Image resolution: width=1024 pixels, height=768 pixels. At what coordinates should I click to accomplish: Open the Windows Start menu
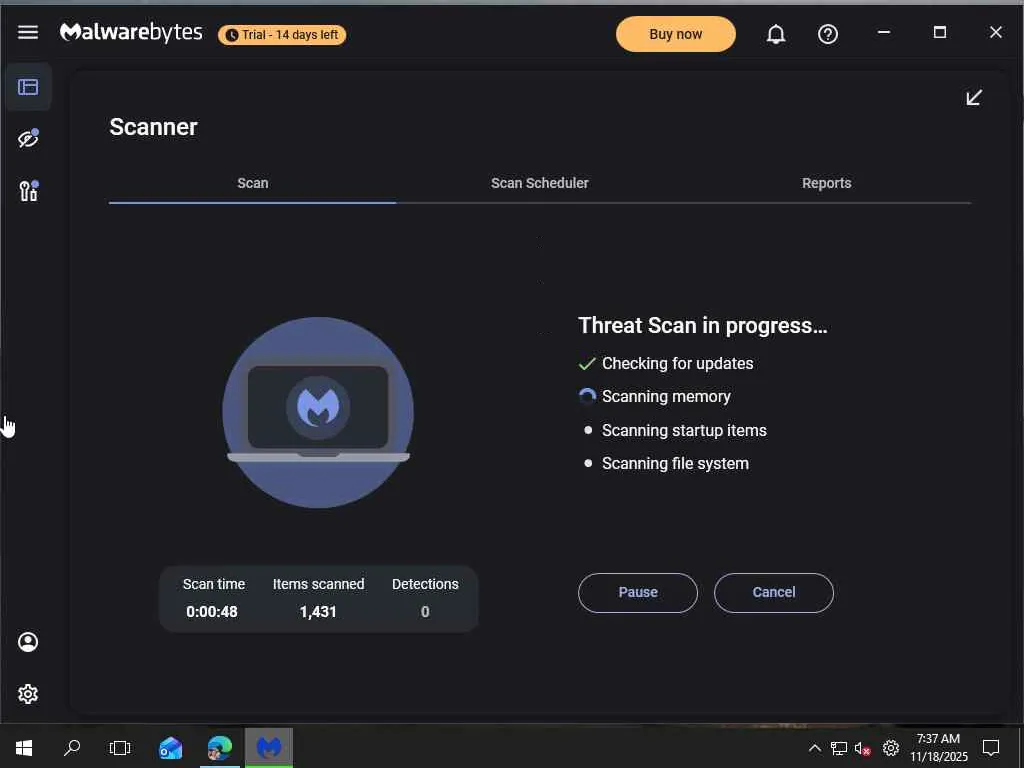[x=24, y=748]
